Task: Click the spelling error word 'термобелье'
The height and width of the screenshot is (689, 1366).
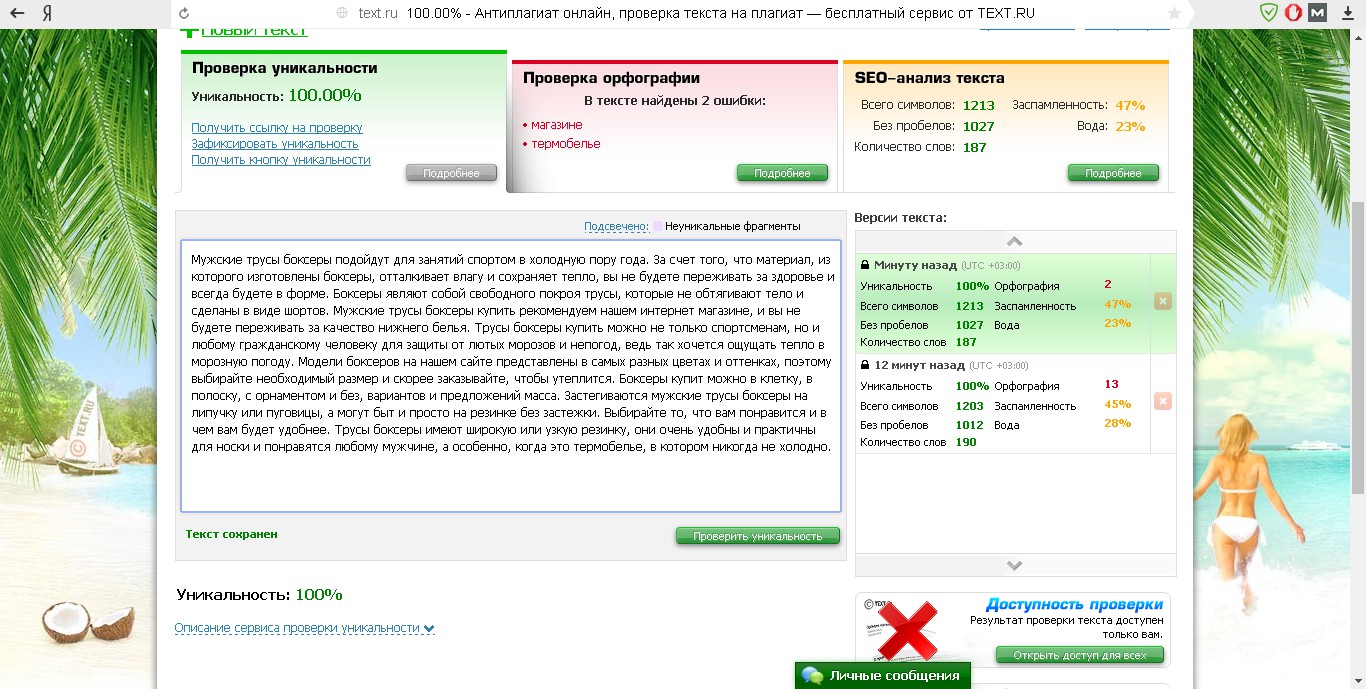Action: (566, 144)
